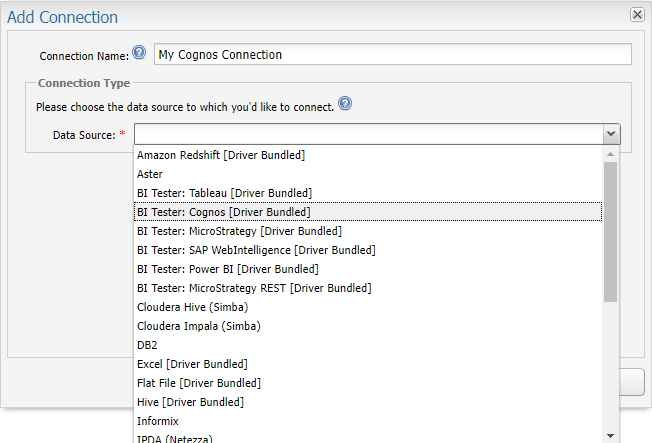Click the dropdown list scrollbar thumb
Viewport: 652px width, 443px height.
click(610, 232)
